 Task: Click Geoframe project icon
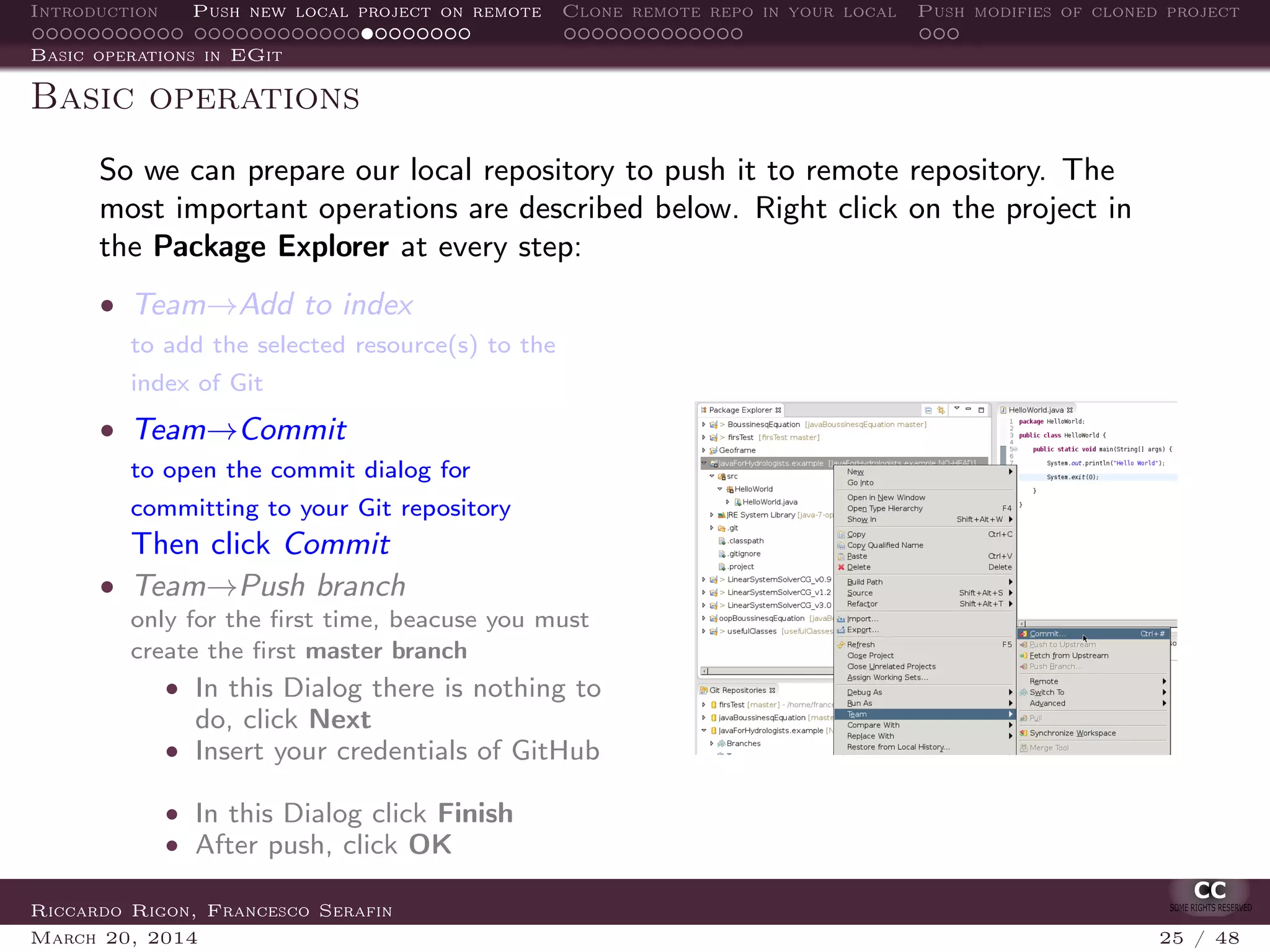[714, 451]
